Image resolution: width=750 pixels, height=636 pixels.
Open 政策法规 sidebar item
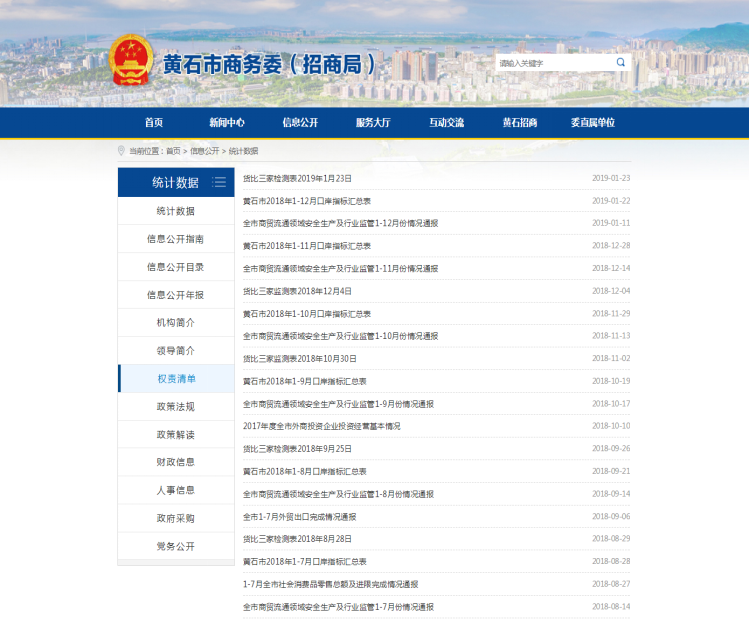click(175, 407)
